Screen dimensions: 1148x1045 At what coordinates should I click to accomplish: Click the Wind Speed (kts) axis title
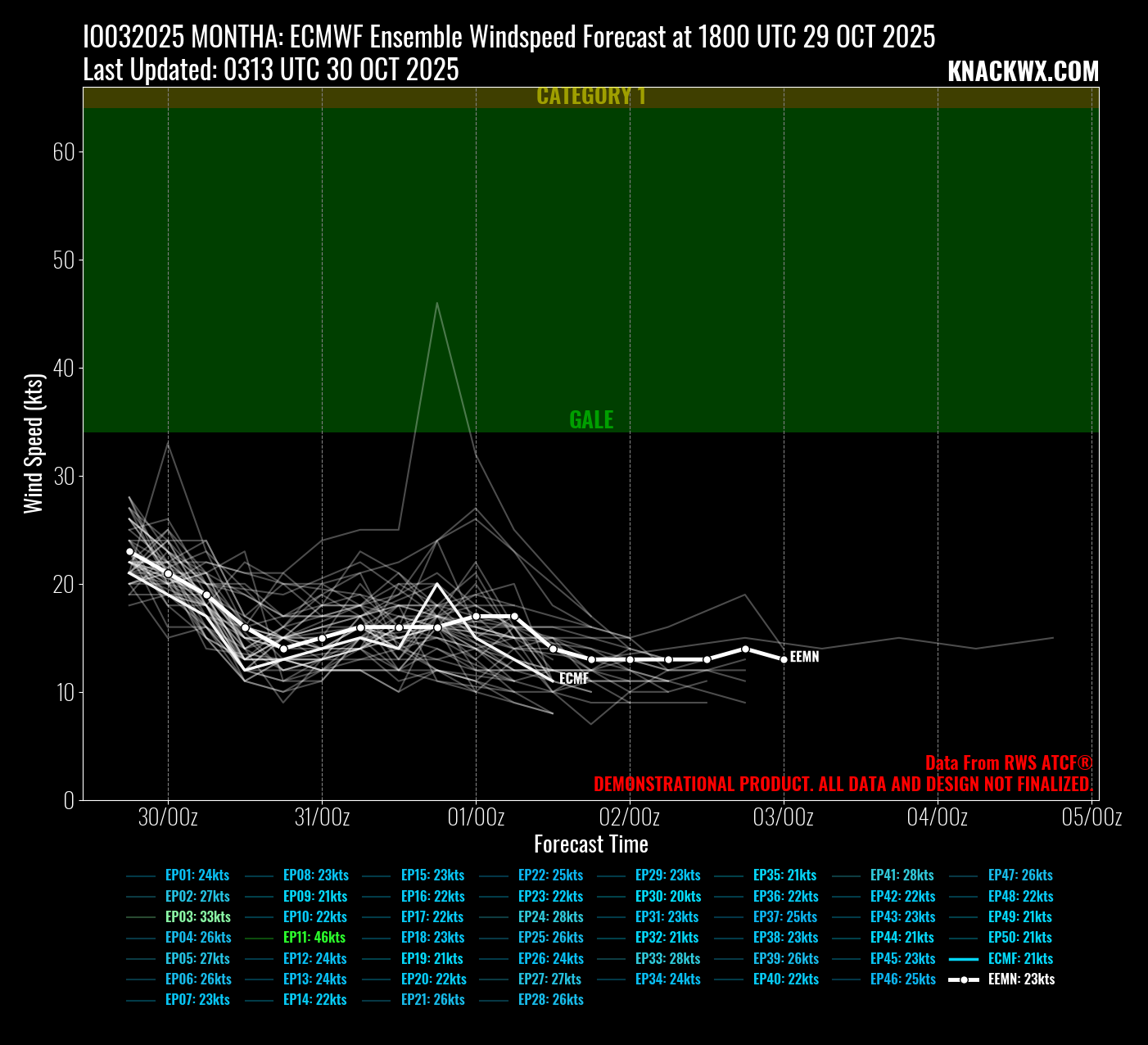(x=33, y=443)
